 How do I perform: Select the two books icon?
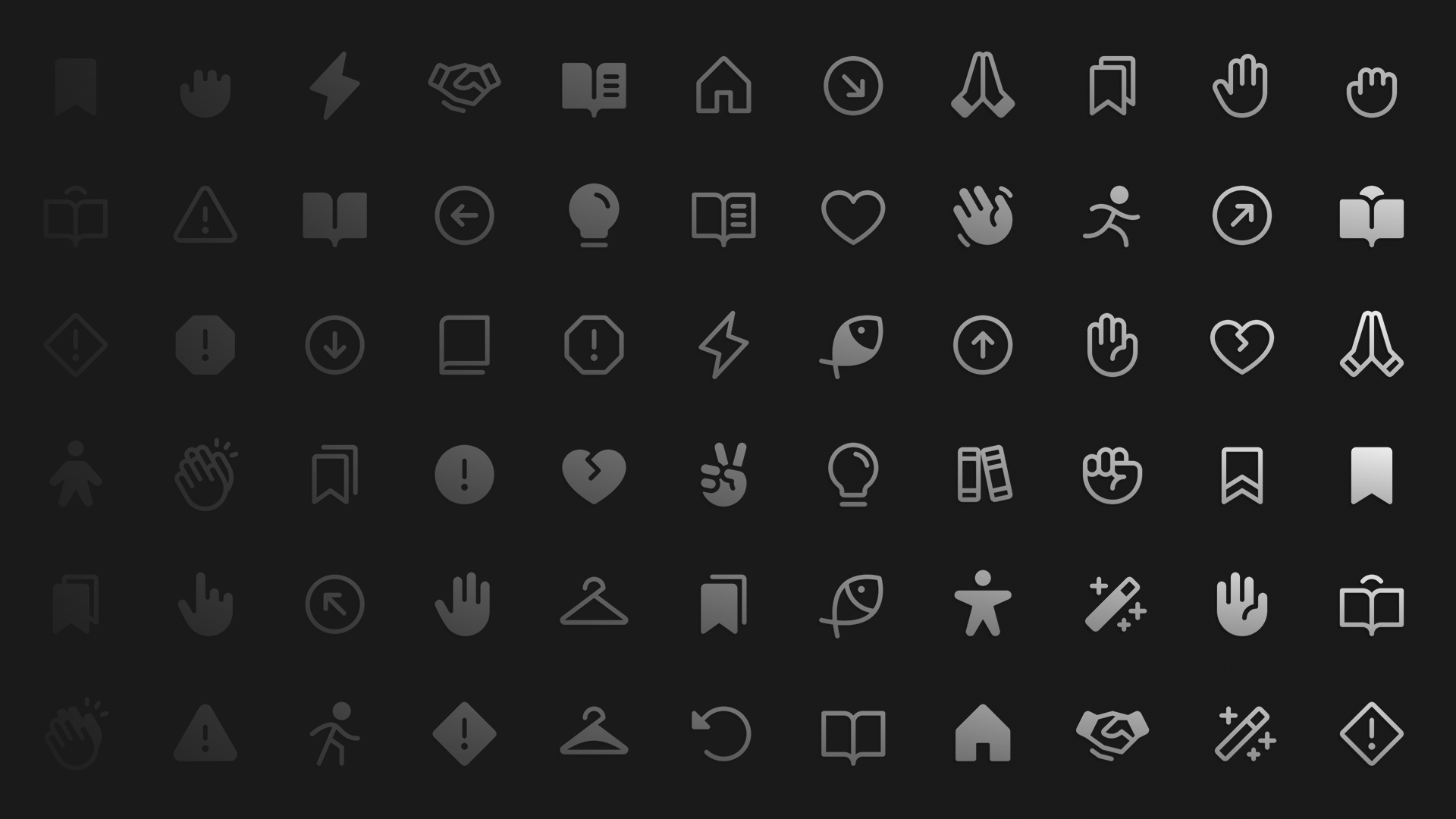[x=984, y=475]
